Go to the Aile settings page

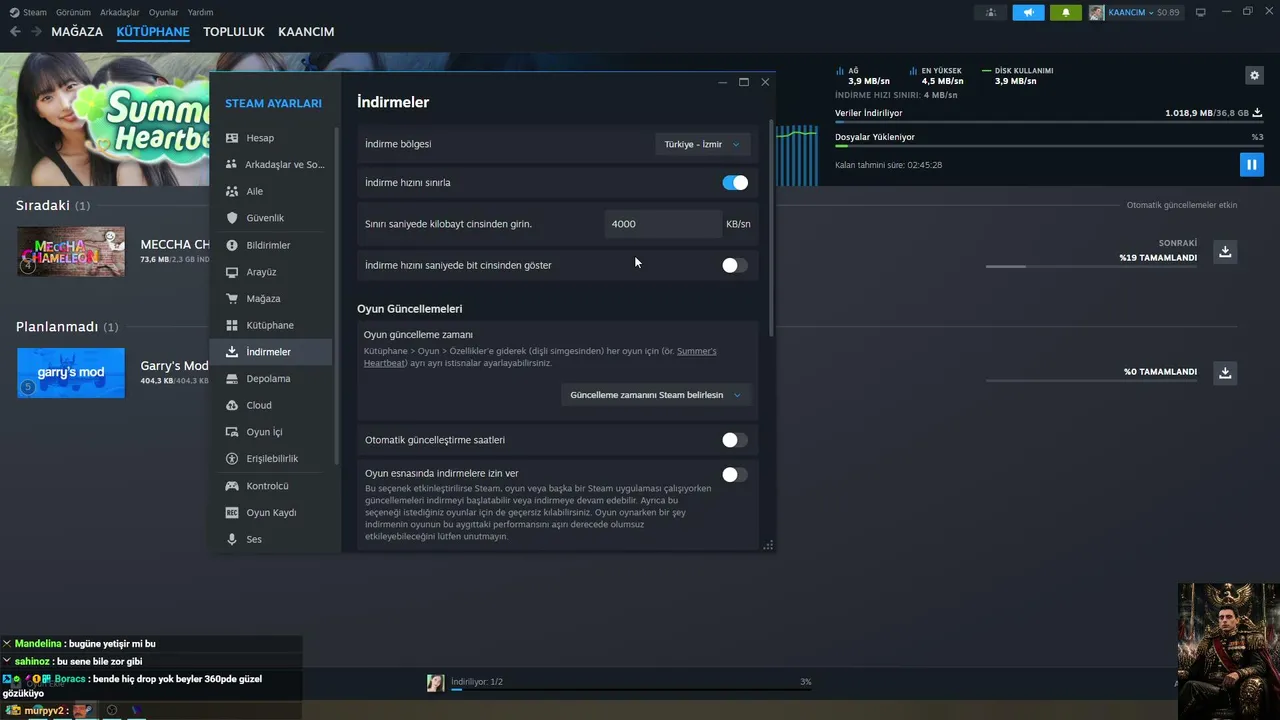point(271,191)
